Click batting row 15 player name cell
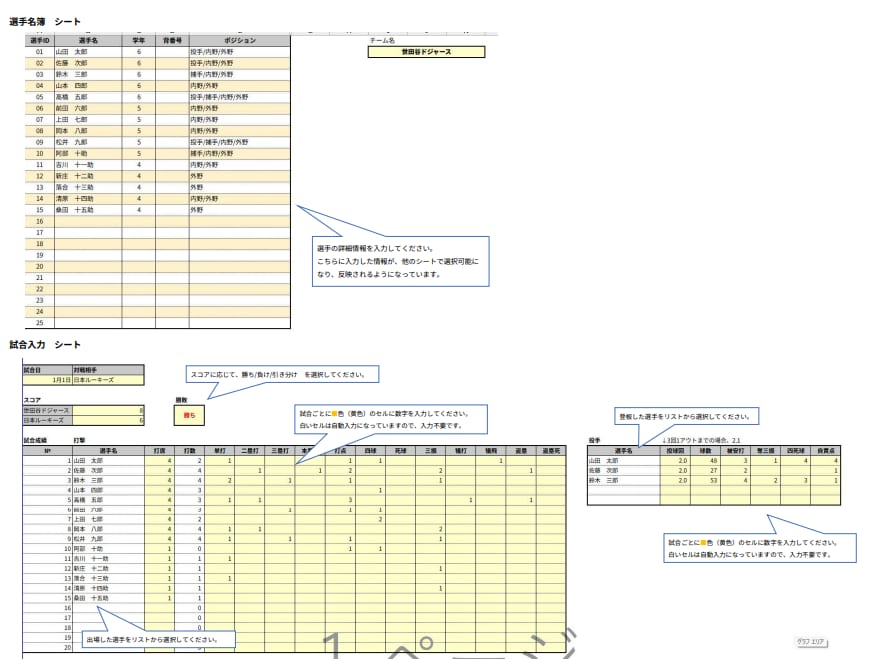This screenshot has height=671, width=891. (x=108, y=598)
